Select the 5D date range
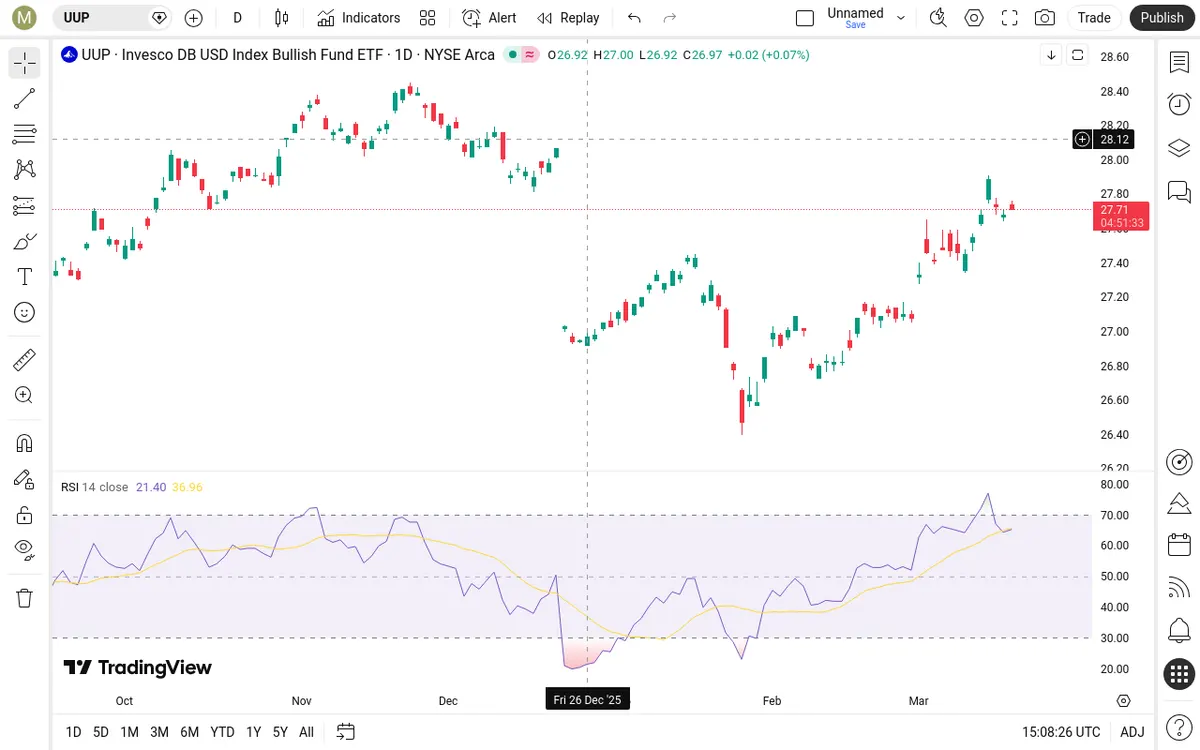 pos(101,732)
